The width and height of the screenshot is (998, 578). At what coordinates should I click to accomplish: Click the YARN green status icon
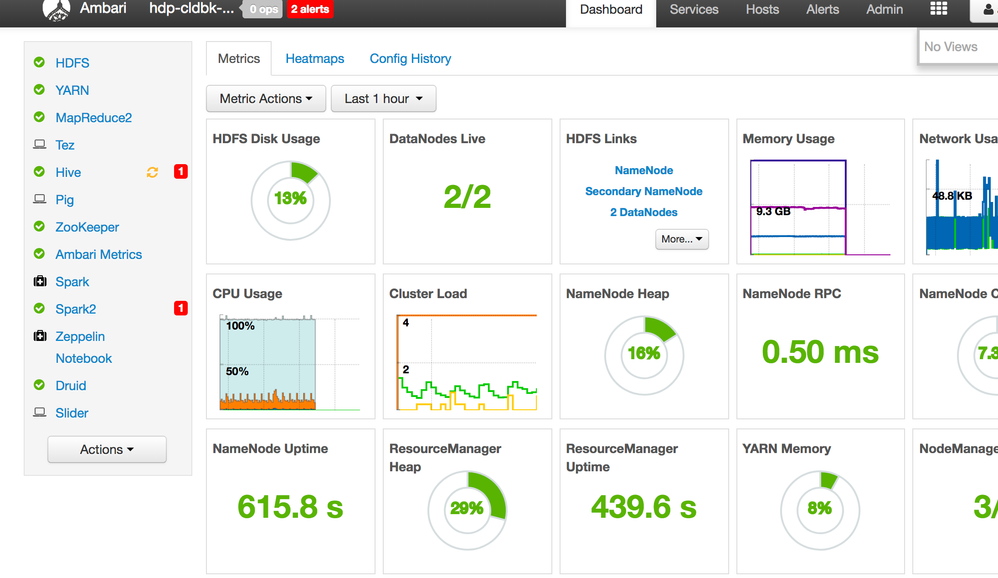39,90
